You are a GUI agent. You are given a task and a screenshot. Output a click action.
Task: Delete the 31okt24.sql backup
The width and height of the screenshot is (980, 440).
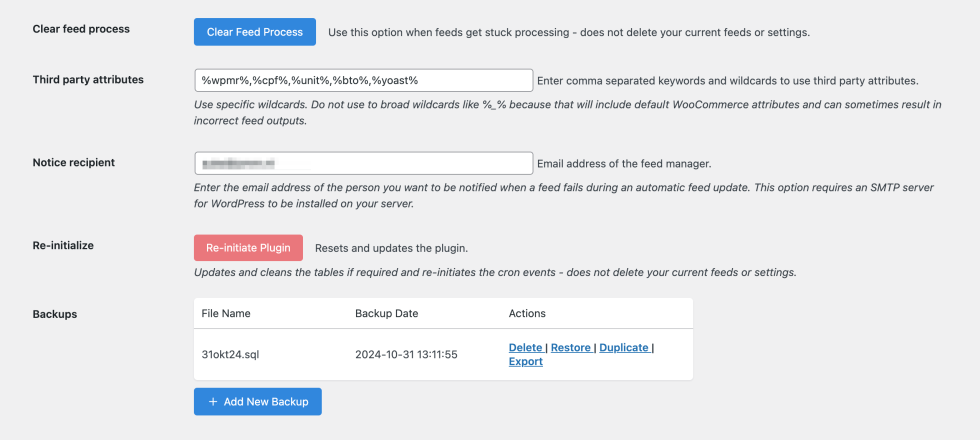coord(525,348)
